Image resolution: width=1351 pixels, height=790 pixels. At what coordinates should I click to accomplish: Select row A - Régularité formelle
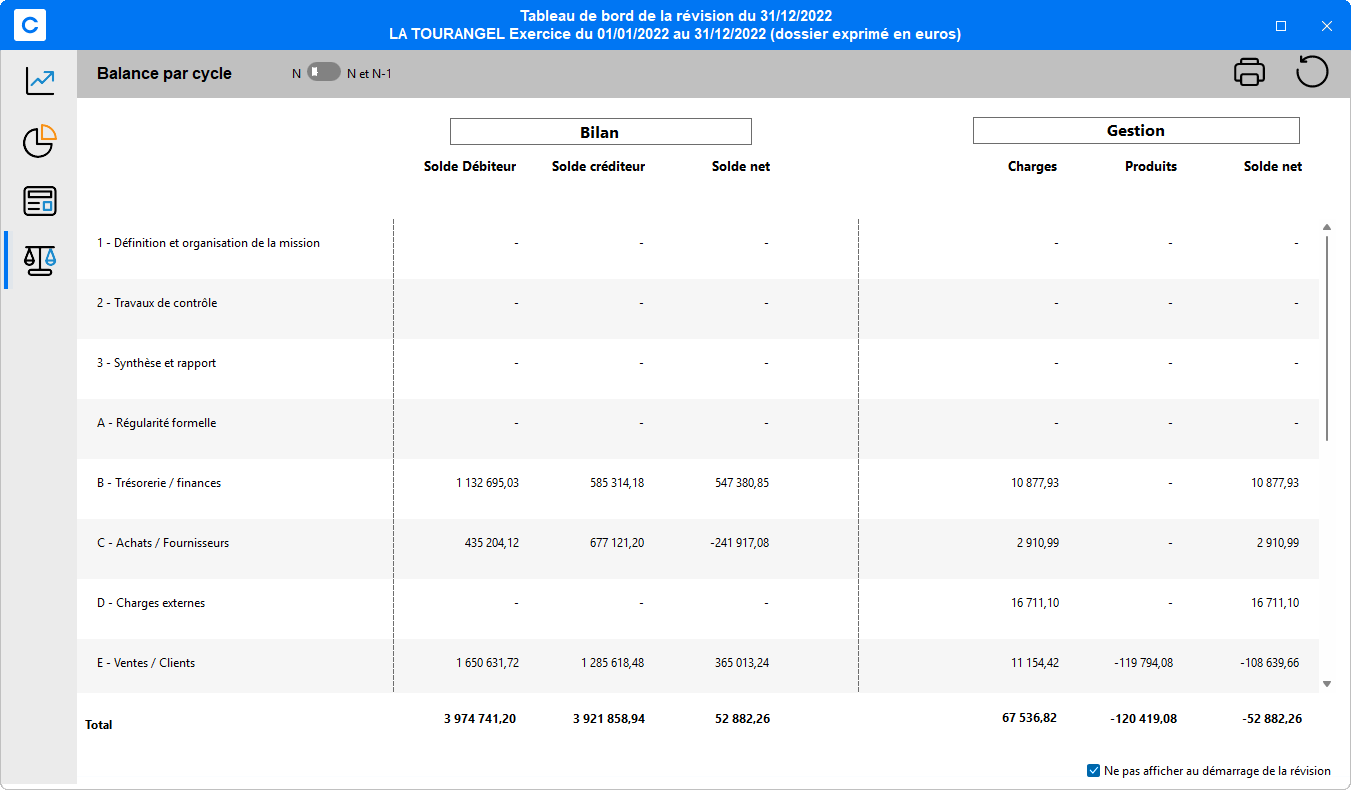coord(698,429)
